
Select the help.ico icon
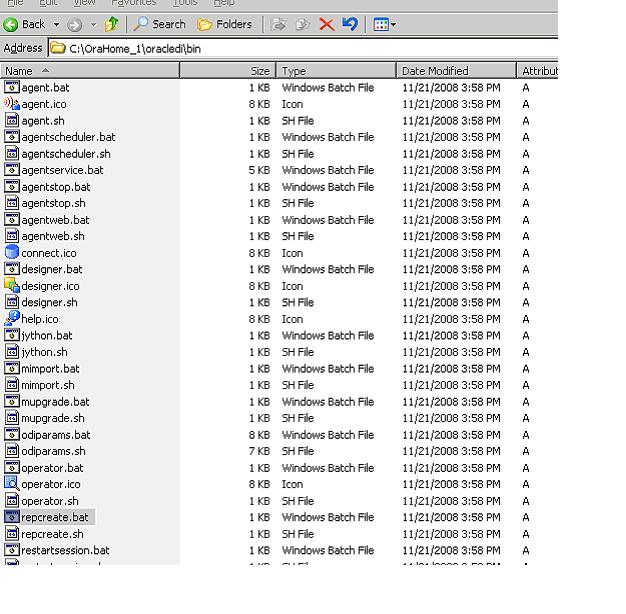pyautogui.click(x=12, y=319)
